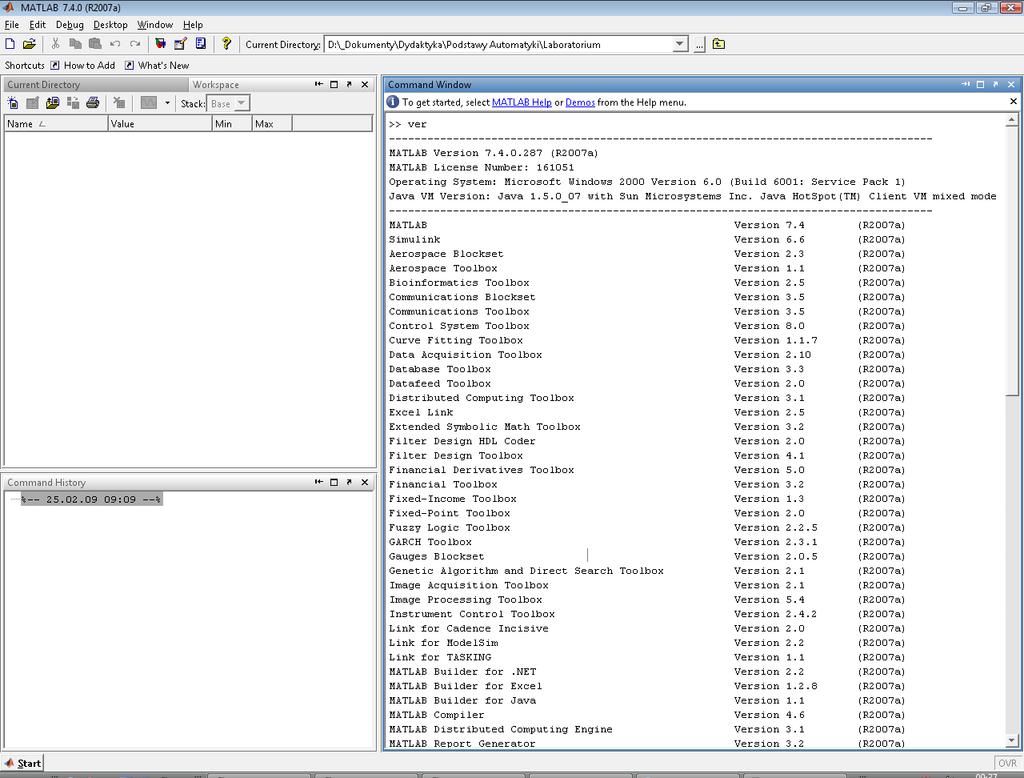The image size is (1024, 778).
Task: Click the OVR status bar indicator
Action: [1007, 763]
